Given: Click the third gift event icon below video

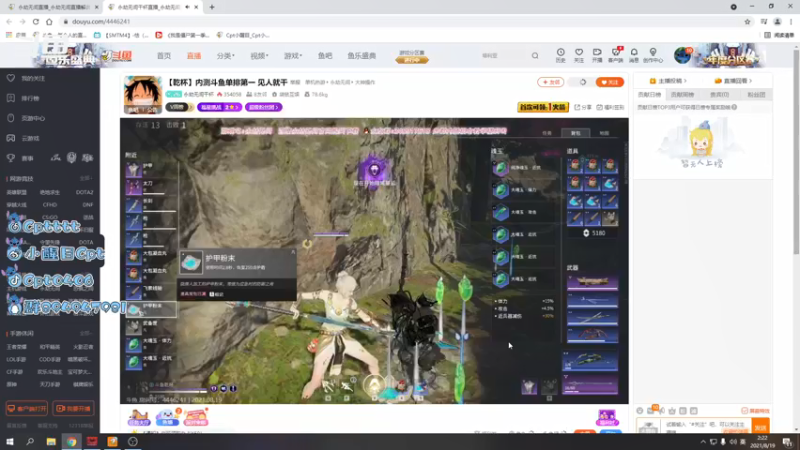Looking at the screenshot, I should click(196, 417).
